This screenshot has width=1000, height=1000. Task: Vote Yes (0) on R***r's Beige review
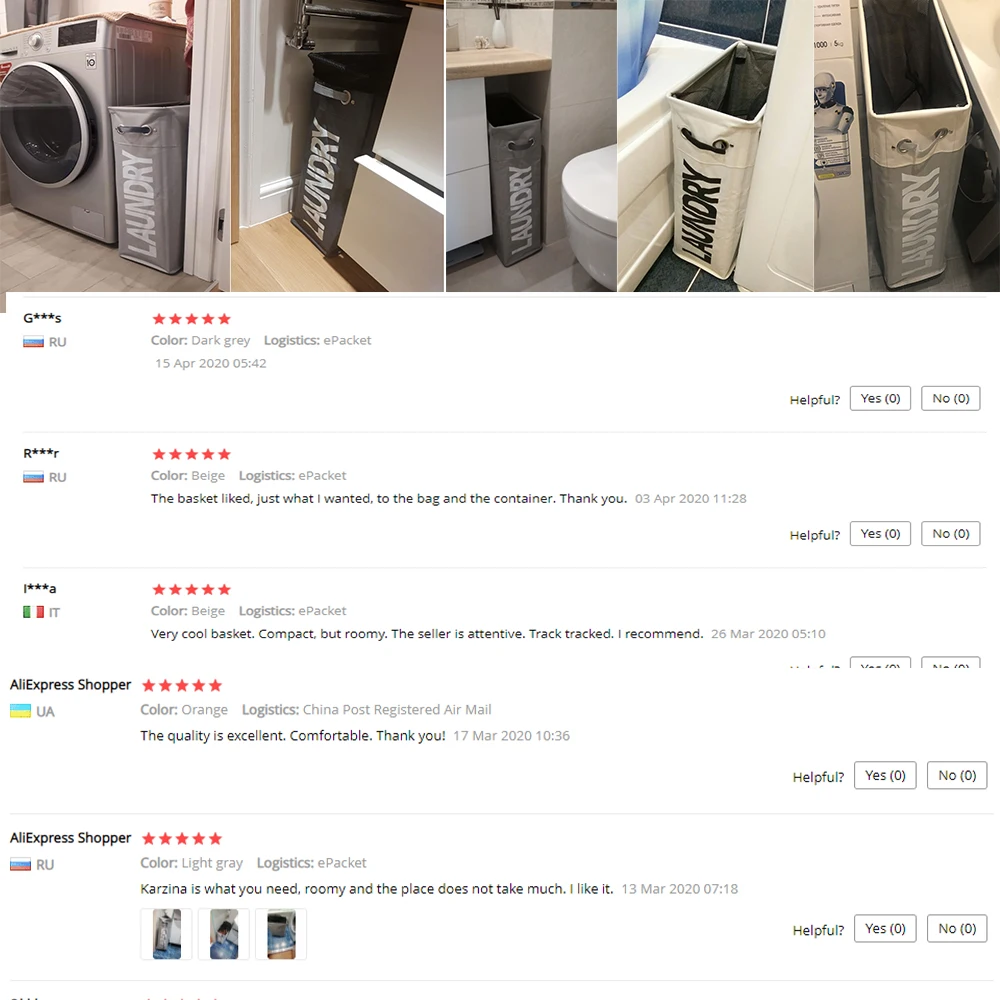coord(880,534)
